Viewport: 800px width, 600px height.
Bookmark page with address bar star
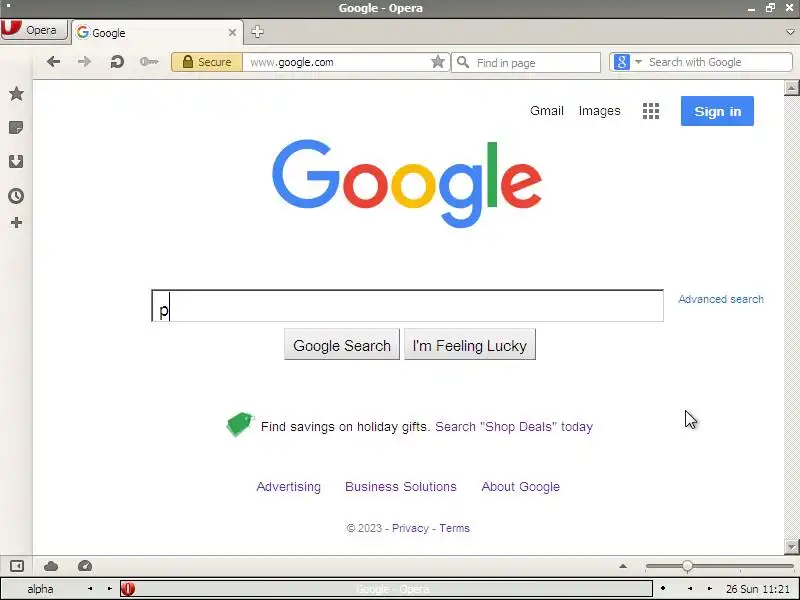[x=437, y=62]
